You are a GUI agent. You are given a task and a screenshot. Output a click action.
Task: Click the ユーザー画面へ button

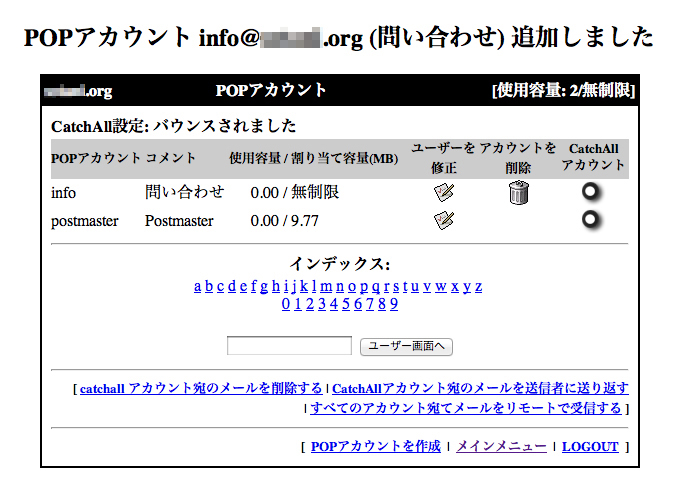[x=406, y=347]
